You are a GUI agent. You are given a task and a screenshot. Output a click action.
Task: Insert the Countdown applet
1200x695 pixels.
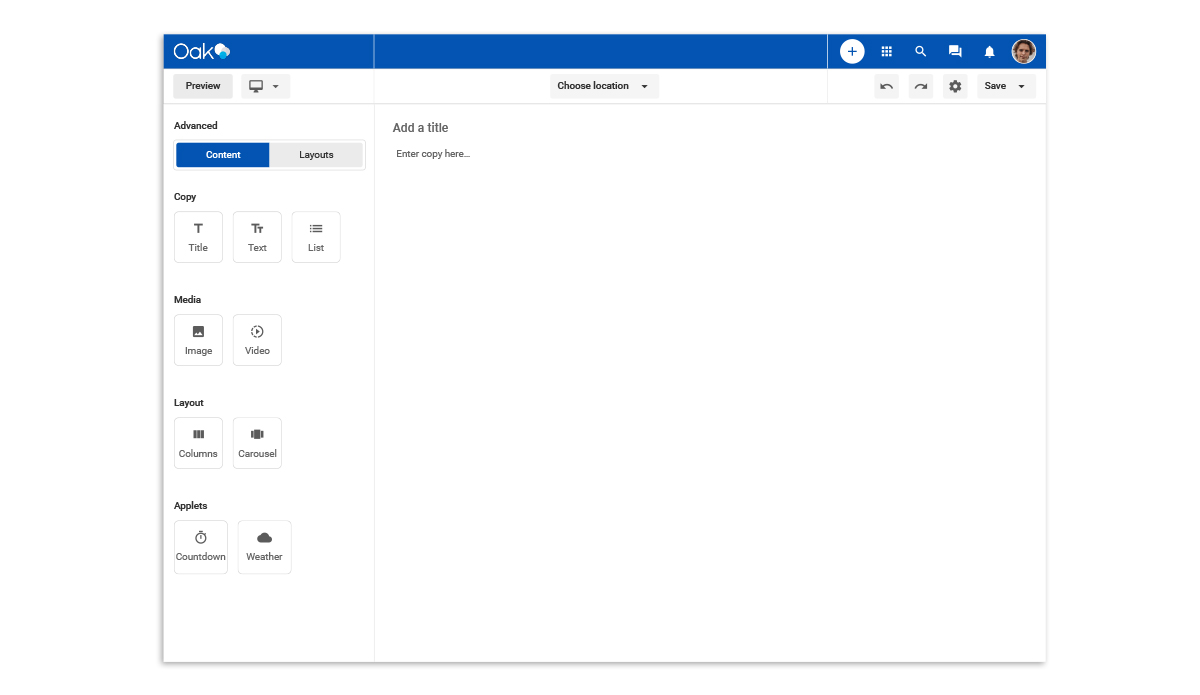tap(201, 547)
